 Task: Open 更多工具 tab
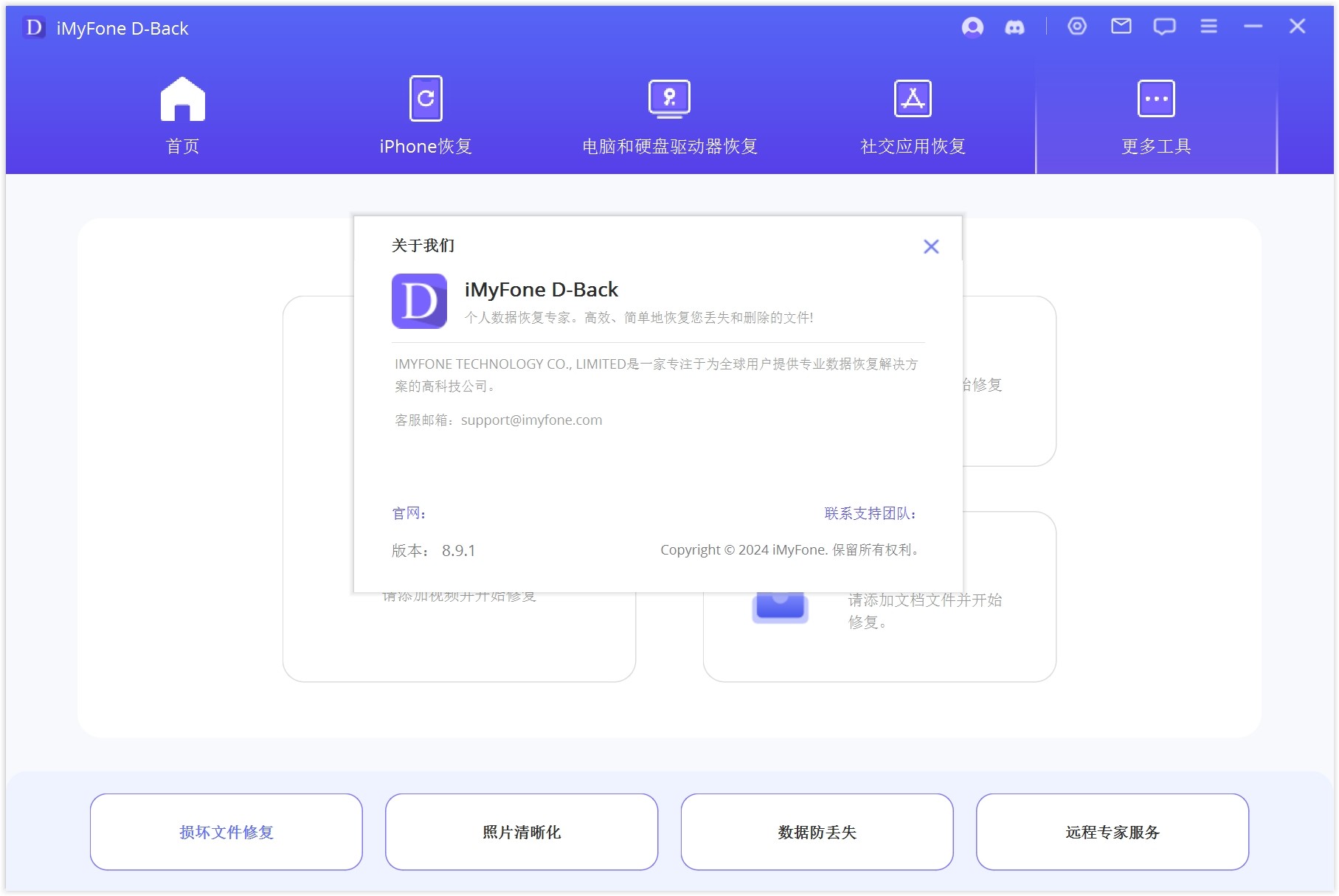pyautogui.click(x=1157, y=117)
